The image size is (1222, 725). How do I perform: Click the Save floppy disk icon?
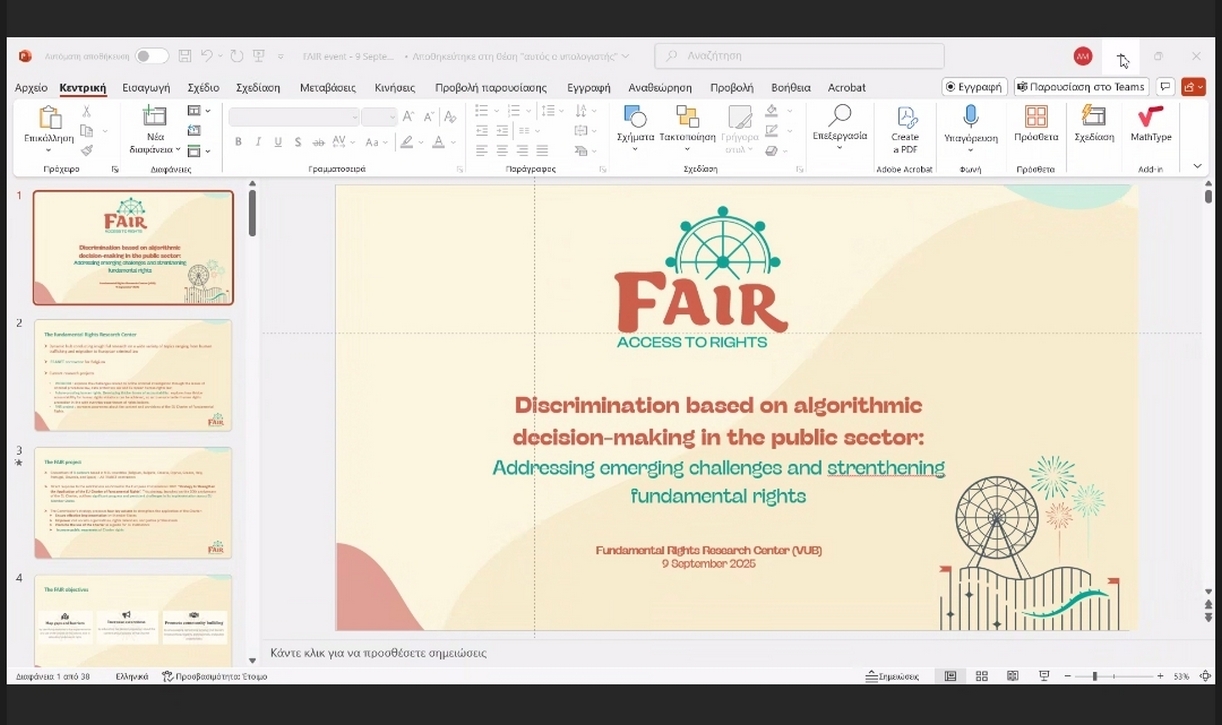pos(185,56)
